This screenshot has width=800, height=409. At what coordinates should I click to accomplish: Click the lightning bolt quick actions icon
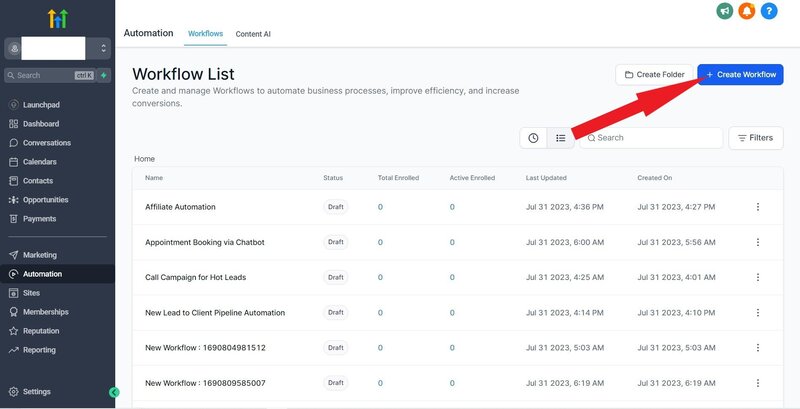(104, 75)
